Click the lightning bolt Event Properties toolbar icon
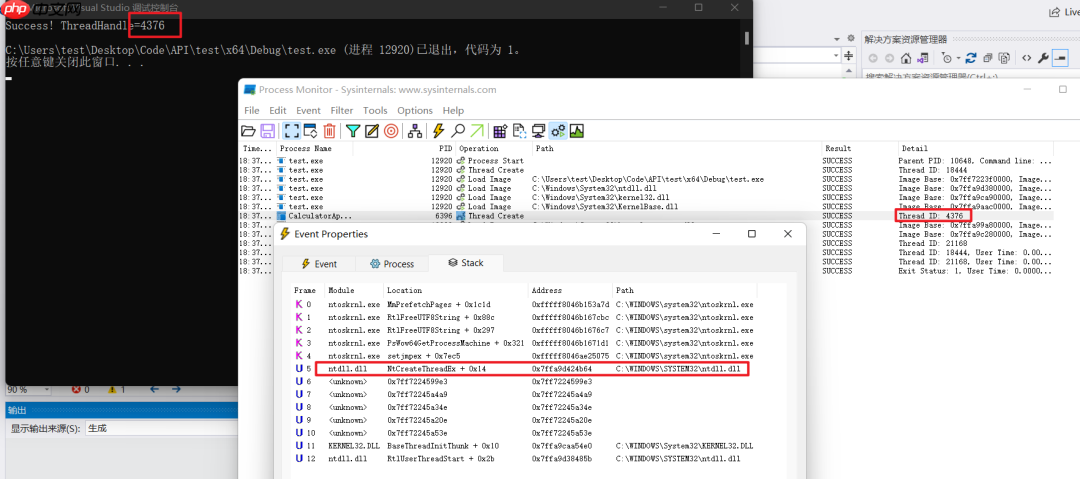1080x479 pixels. (x=437, y=130)
